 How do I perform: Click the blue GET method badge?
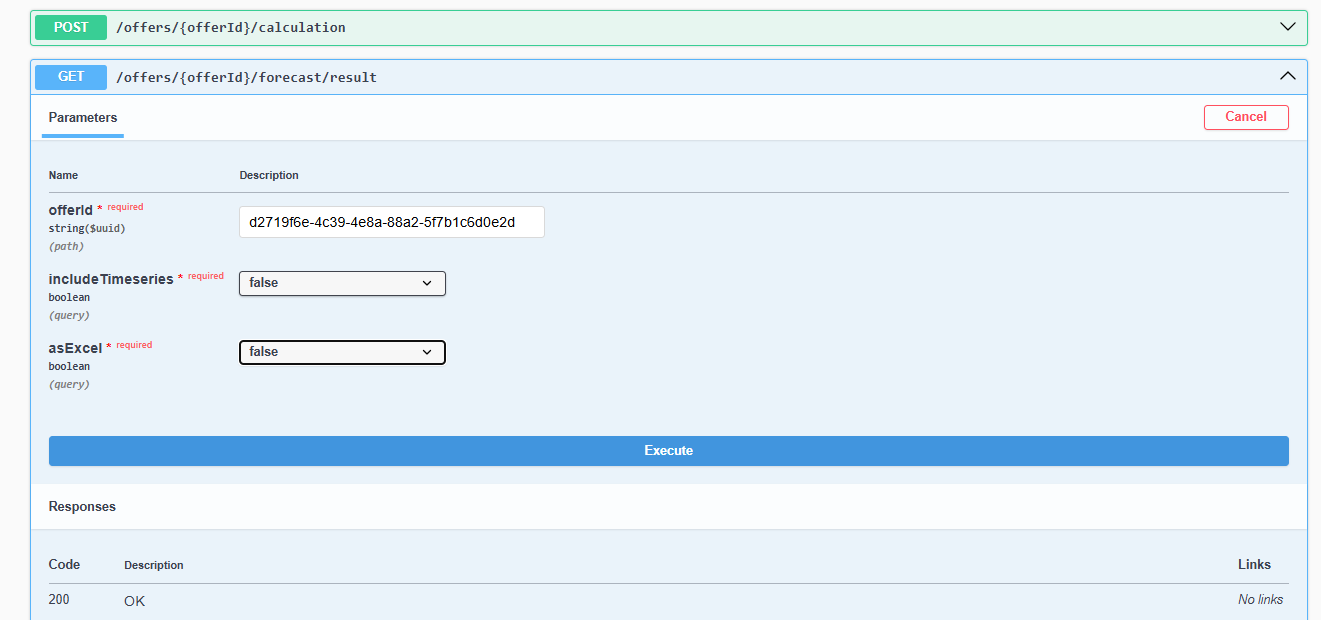(x=71, y=77)
